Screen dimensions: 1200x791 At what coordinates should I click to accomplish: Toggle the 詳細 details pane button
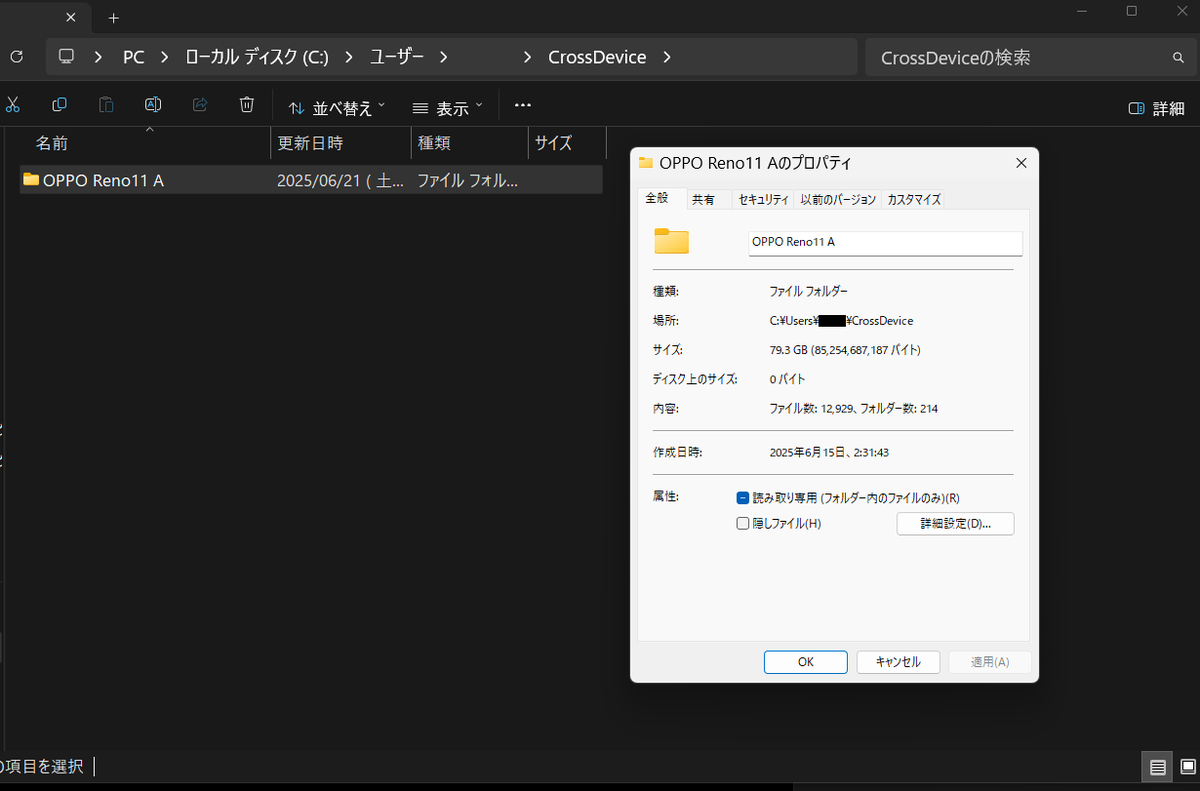point(1156,108)
